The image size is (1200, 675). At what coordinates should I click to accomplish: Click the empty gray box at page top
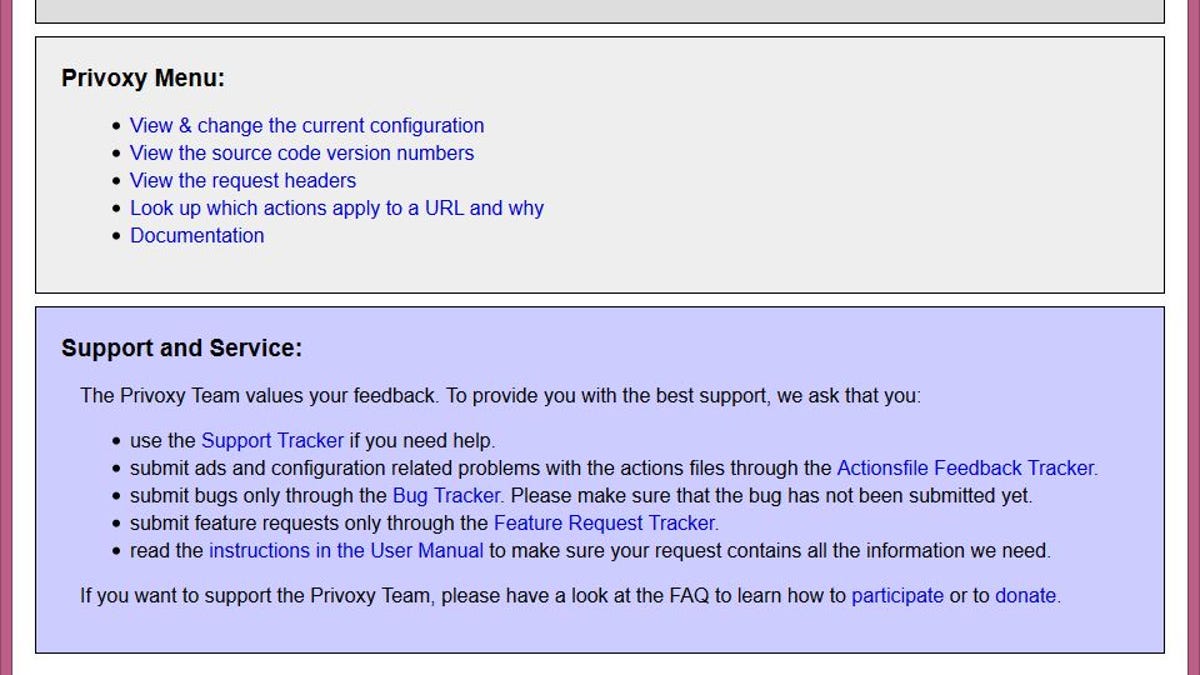pos(600,11)
